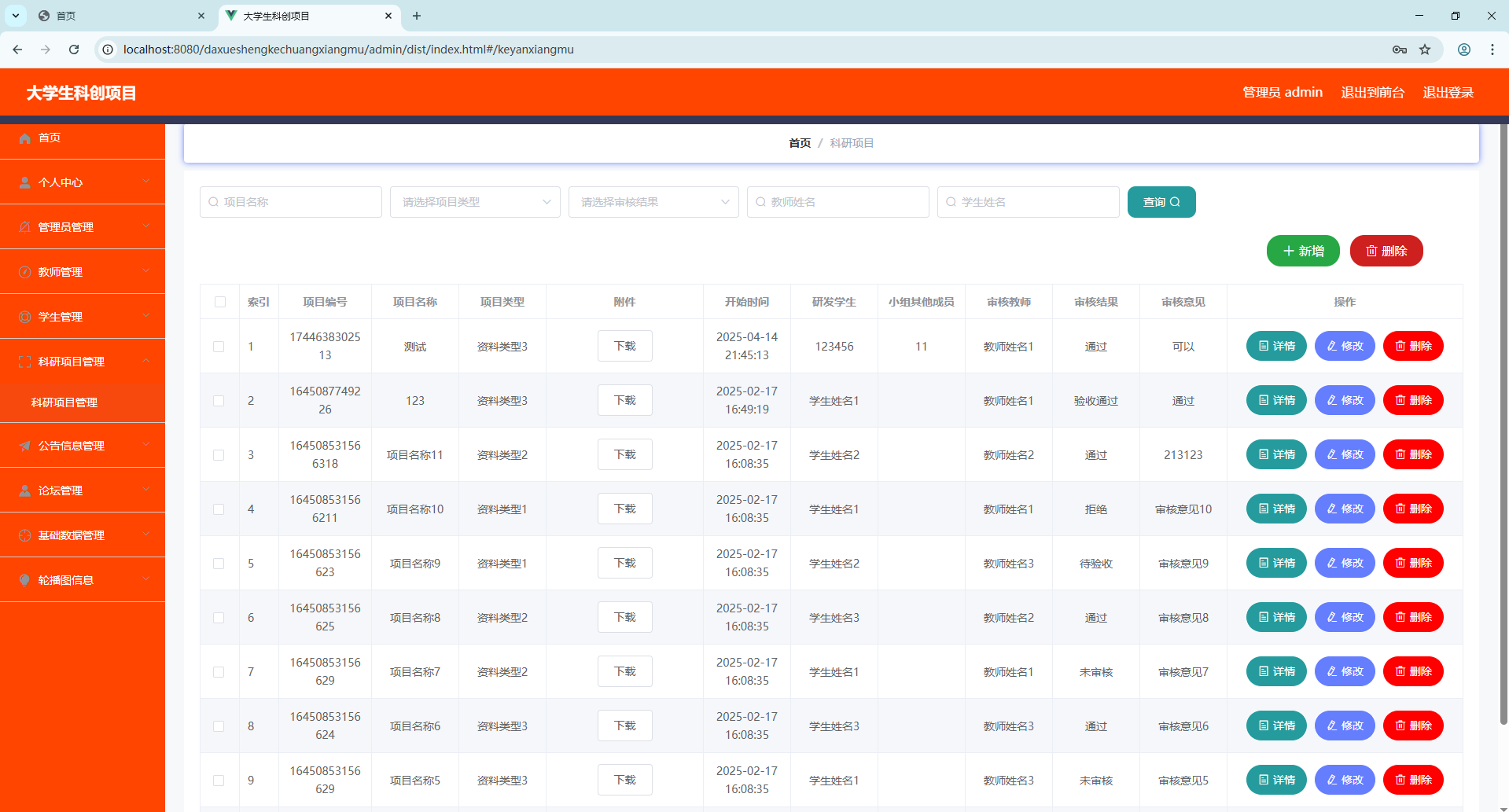Image resolution: width=1509 pixels, height=812 pixels.
Task: Check the row for project 测试
Action: coord(219,347)
